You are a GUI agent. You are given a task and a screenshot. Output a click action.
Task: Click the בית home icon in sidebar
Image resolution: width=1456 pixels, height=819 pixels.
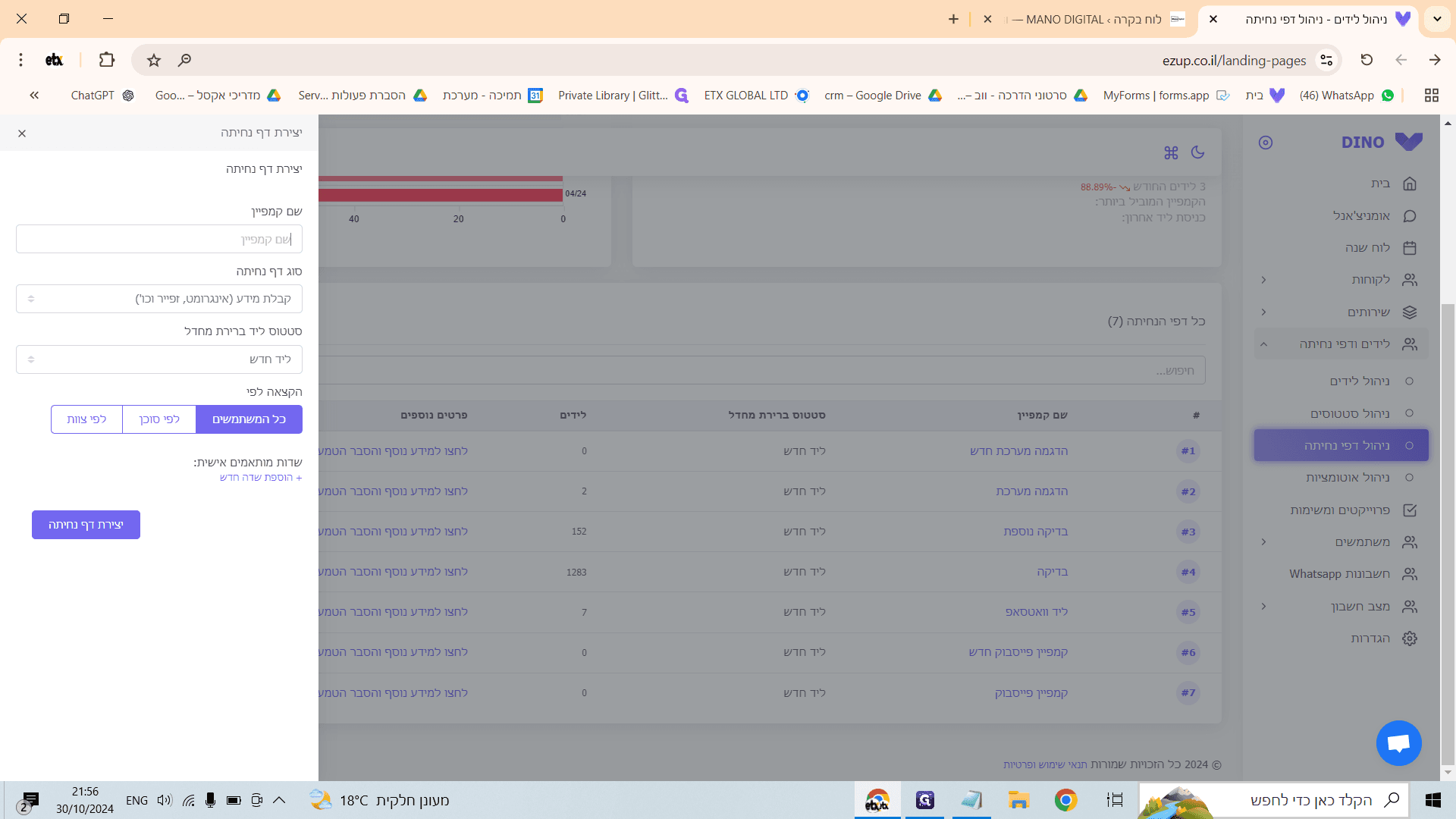pos(1410,184)
